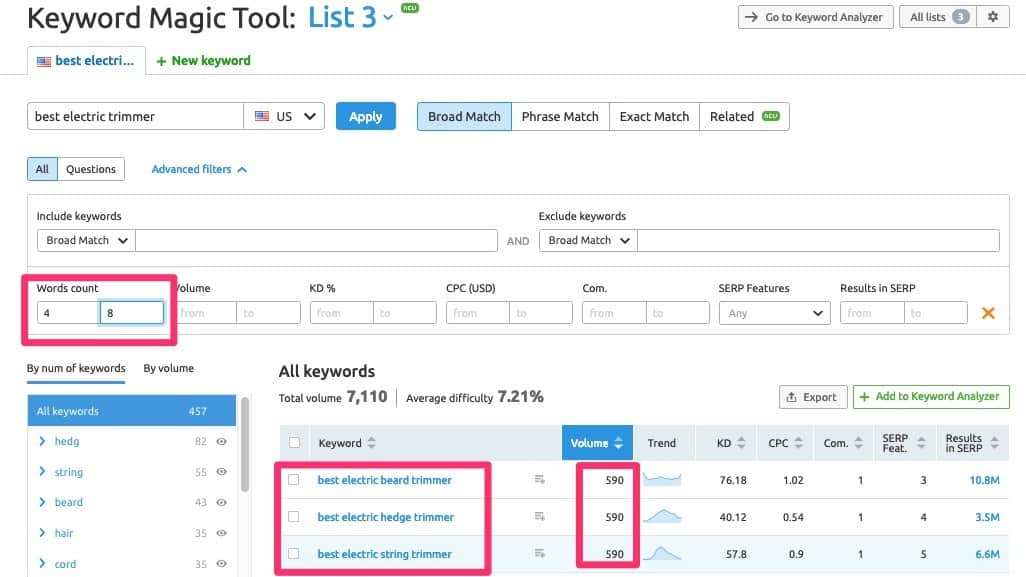
Task: Open the List 3 dropdown arrow
Action: pos(388,18)
